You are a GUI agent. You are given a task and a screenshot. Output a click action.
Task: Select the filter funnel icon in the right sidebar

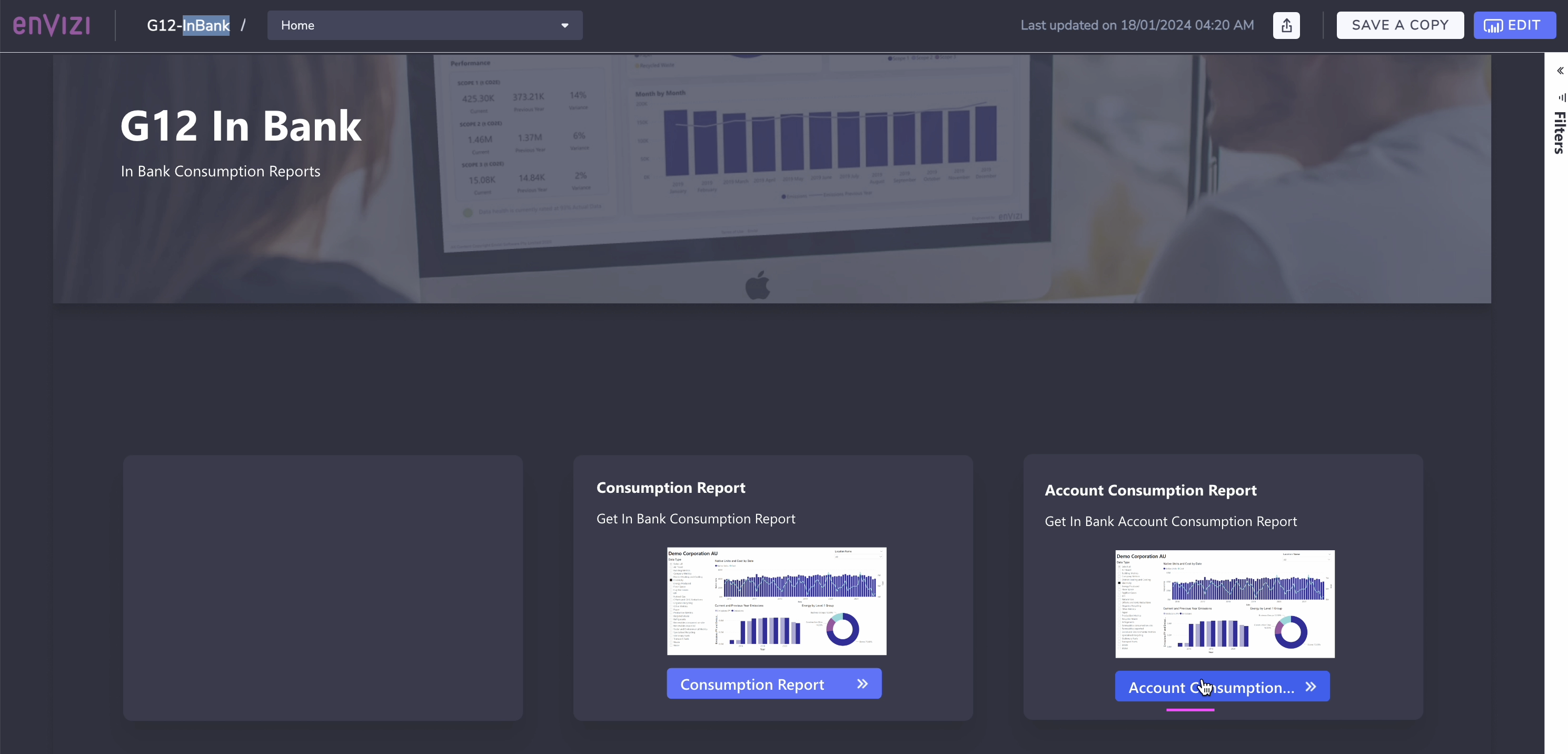pos(1561,97)
